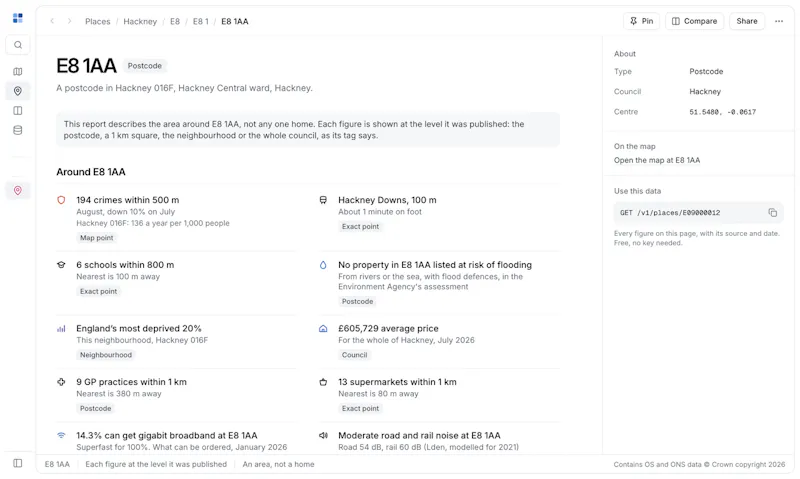
Task: Click the Postcode tag next to the title
Action: 144,66
